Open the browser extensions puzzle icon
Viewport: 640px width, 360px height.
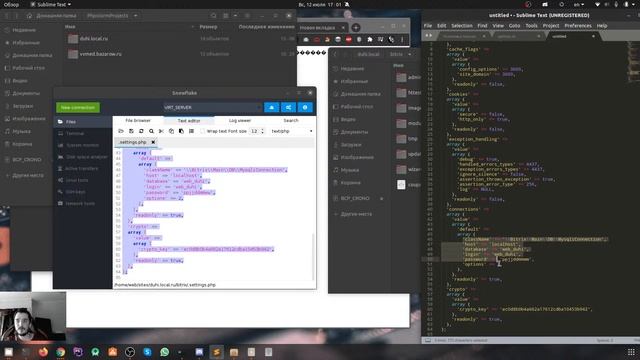[370, 40]
